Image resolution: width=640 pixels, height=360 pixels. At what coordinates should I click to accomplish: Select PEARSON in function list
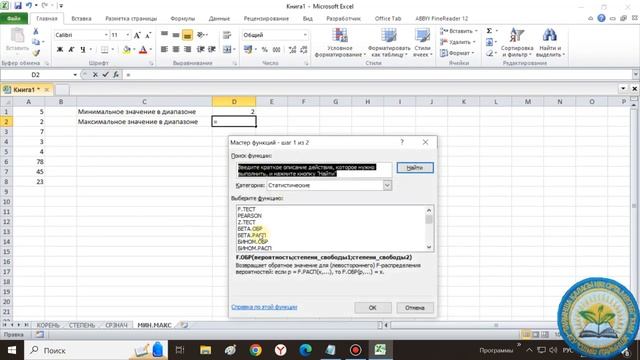[249, 216]
